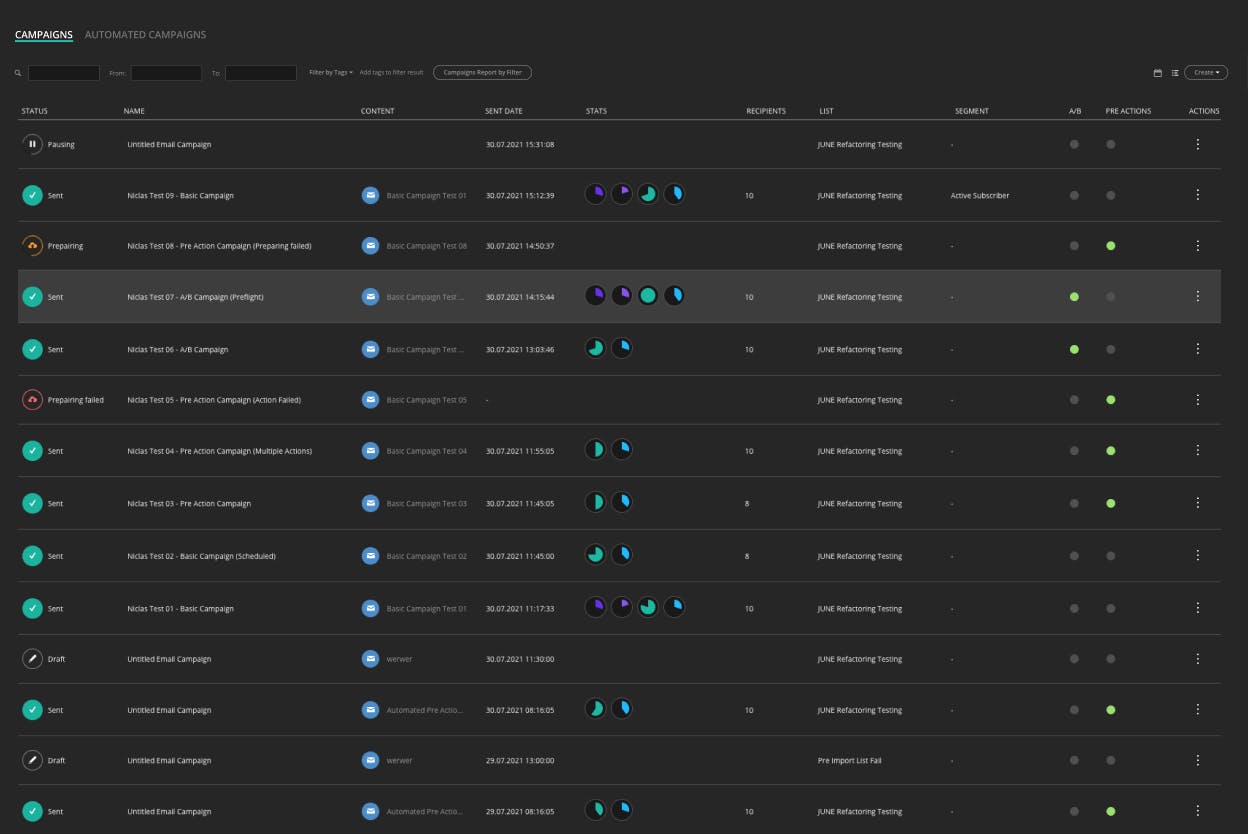The width and height of the screenshot is (1248, 834).
Task: Open Niclas Test 04 - Pre Action Campaign link
Action: [219, 451]
